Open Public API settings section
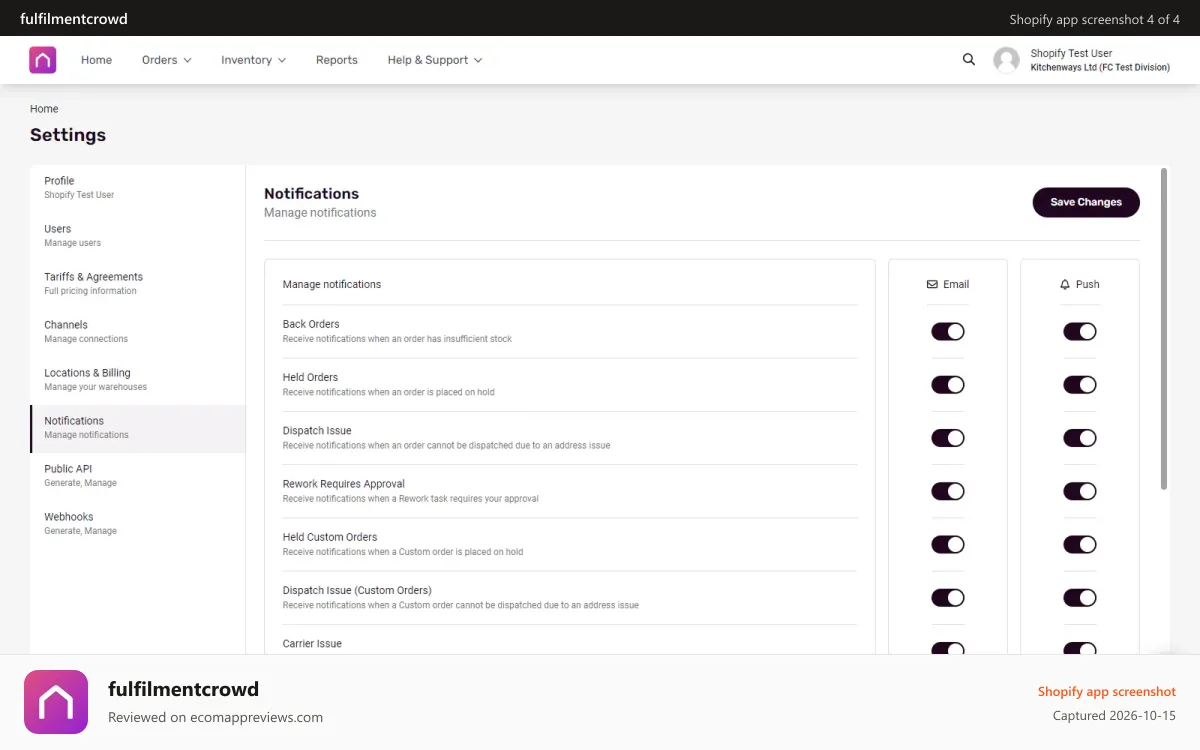1200x750 pixels. pyautogui.click(x=138, y=475)
